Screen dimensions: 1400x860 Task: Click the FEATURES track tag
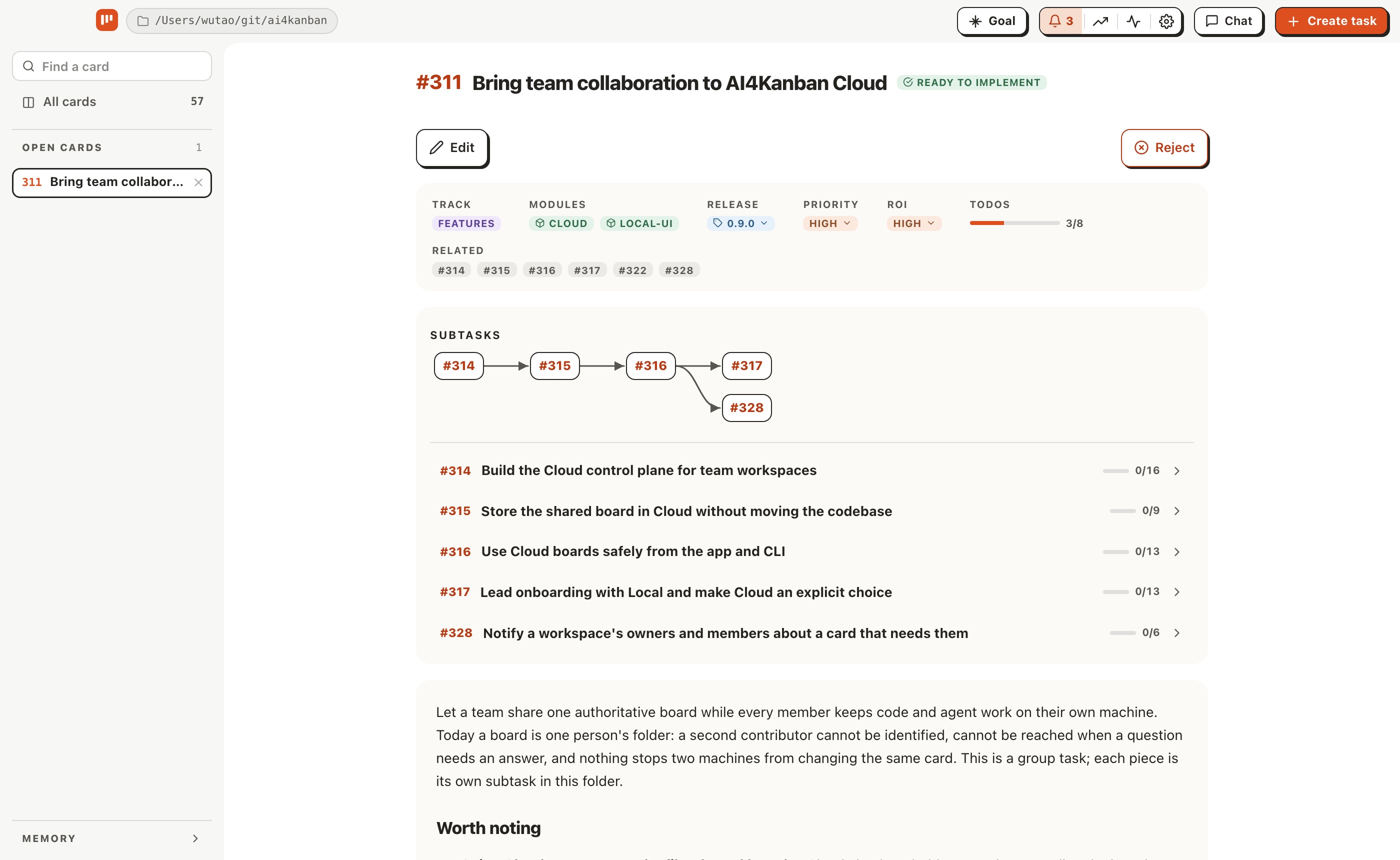(466, 223)
